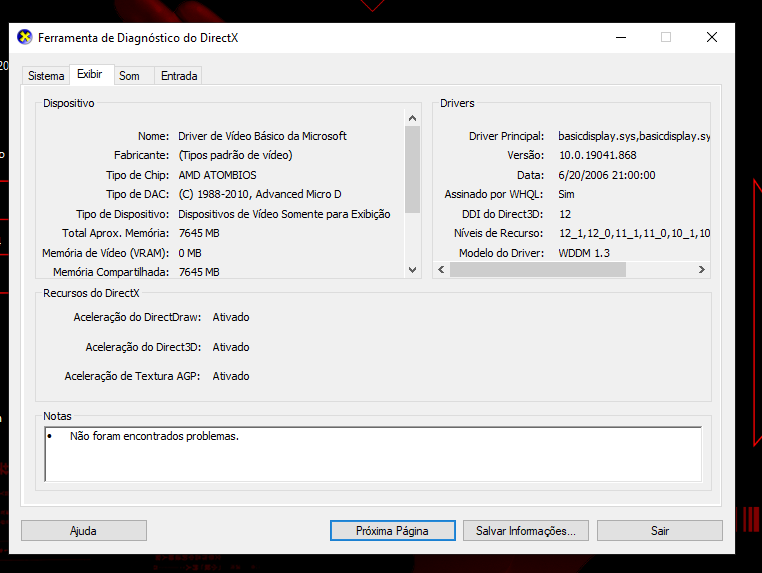Click Drivers scrollbar right arrow
762x573 pixels.
pyautogui.click(x=702, y=269)
